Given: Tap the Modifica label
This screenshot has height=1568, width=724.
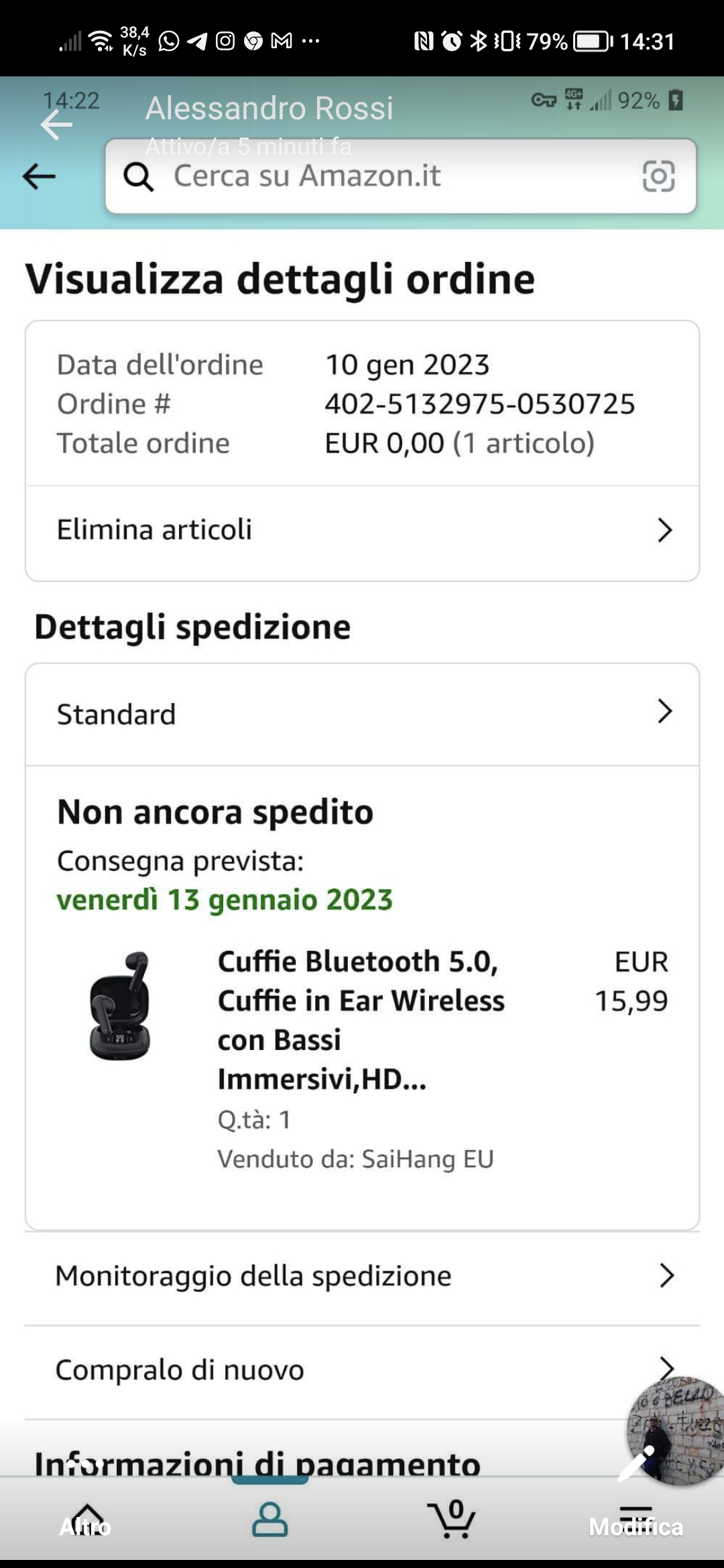Looking at the screenshot, I should (x=636, y=1527).
